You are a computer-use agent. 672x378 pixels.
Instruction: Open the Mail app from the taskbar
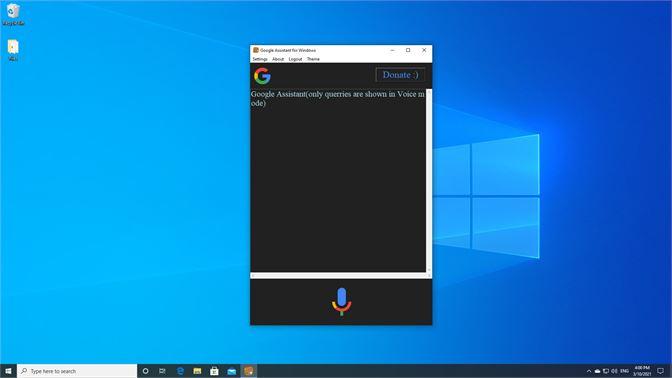231,371
